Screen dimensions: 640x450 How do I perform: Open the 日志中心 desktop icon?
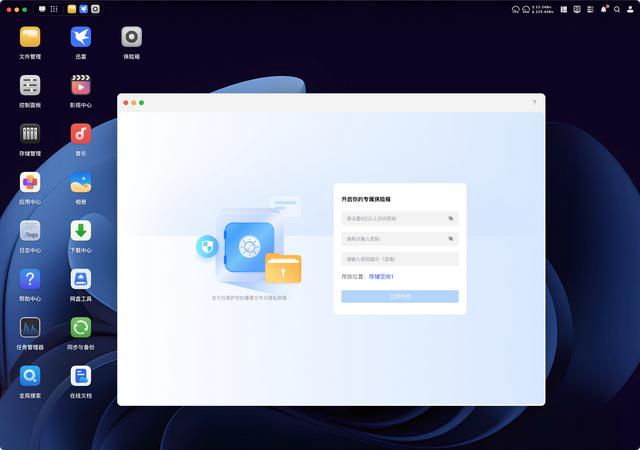click(x=30, y=231)
